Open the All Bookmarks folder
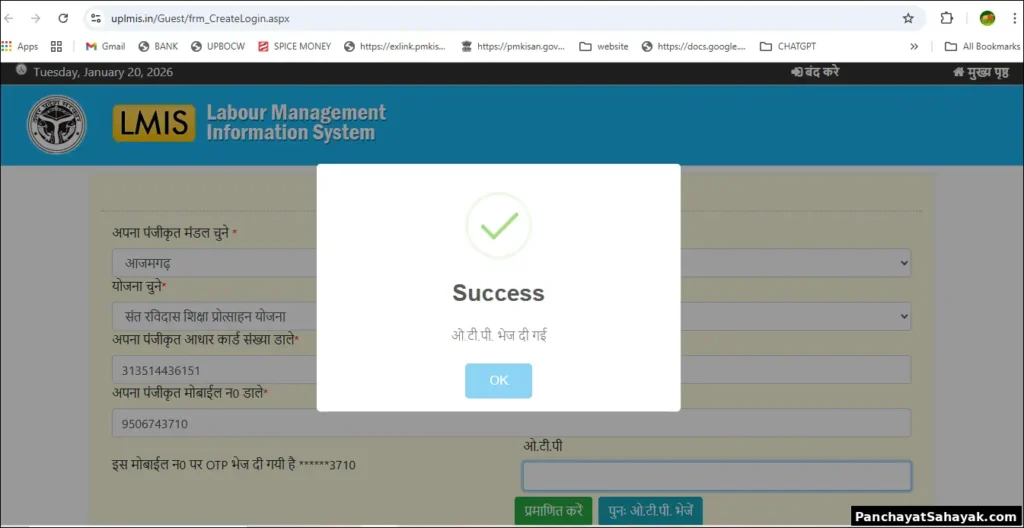 (x=982, y=46)
